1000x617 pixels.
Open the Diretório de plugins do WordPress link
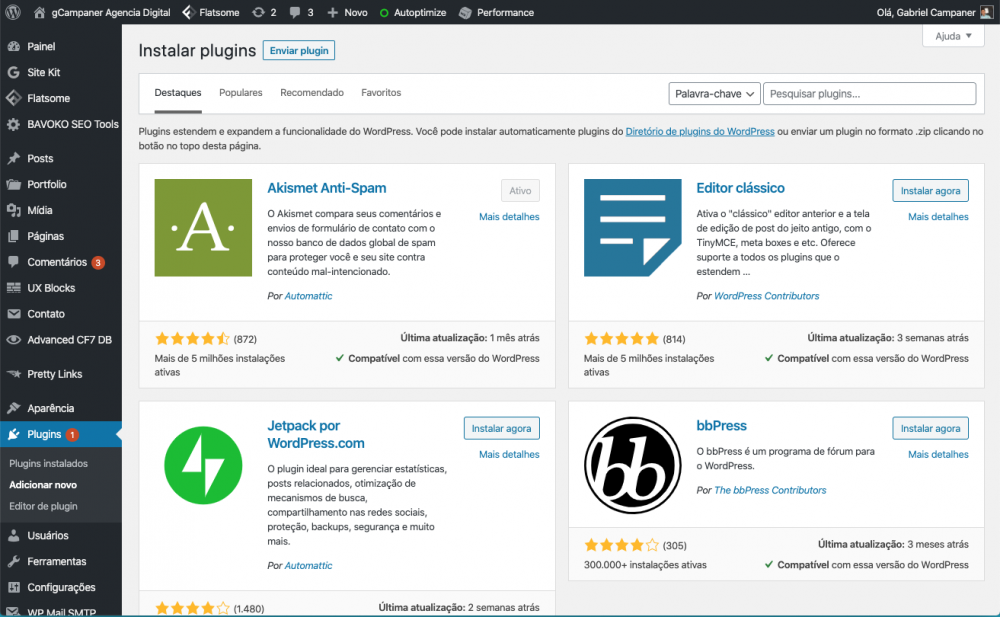point(700,131)
